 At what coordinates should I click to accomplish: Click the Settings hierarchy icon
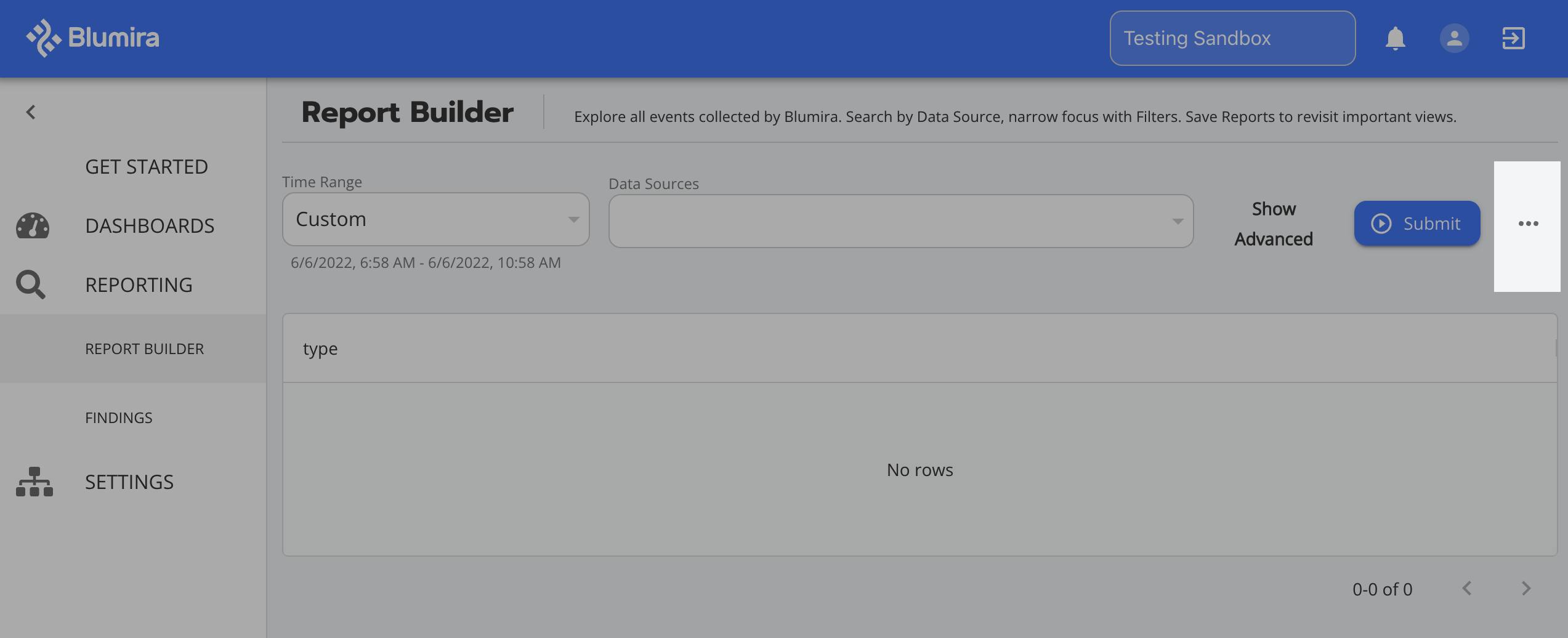pyautogui.click(x=34, y=482)
